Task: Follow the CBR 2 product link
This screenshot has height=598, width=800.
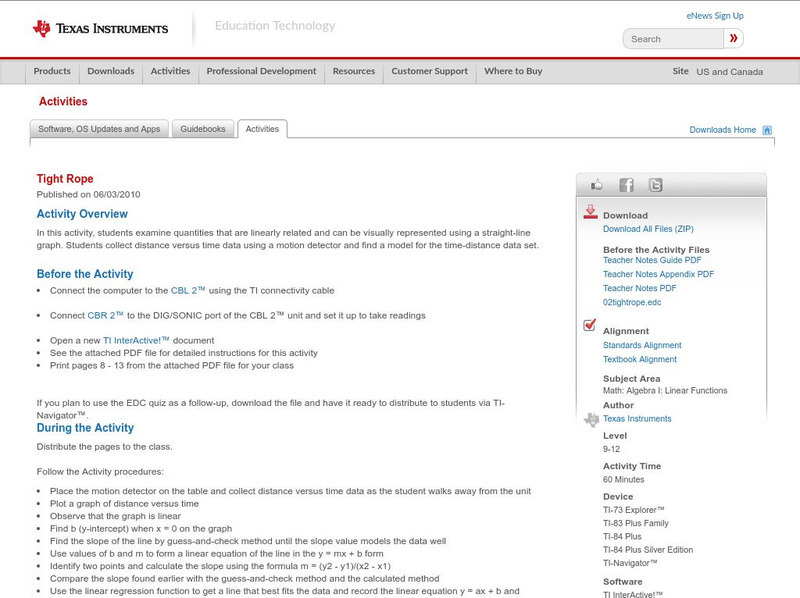Action: pos(105,315)
